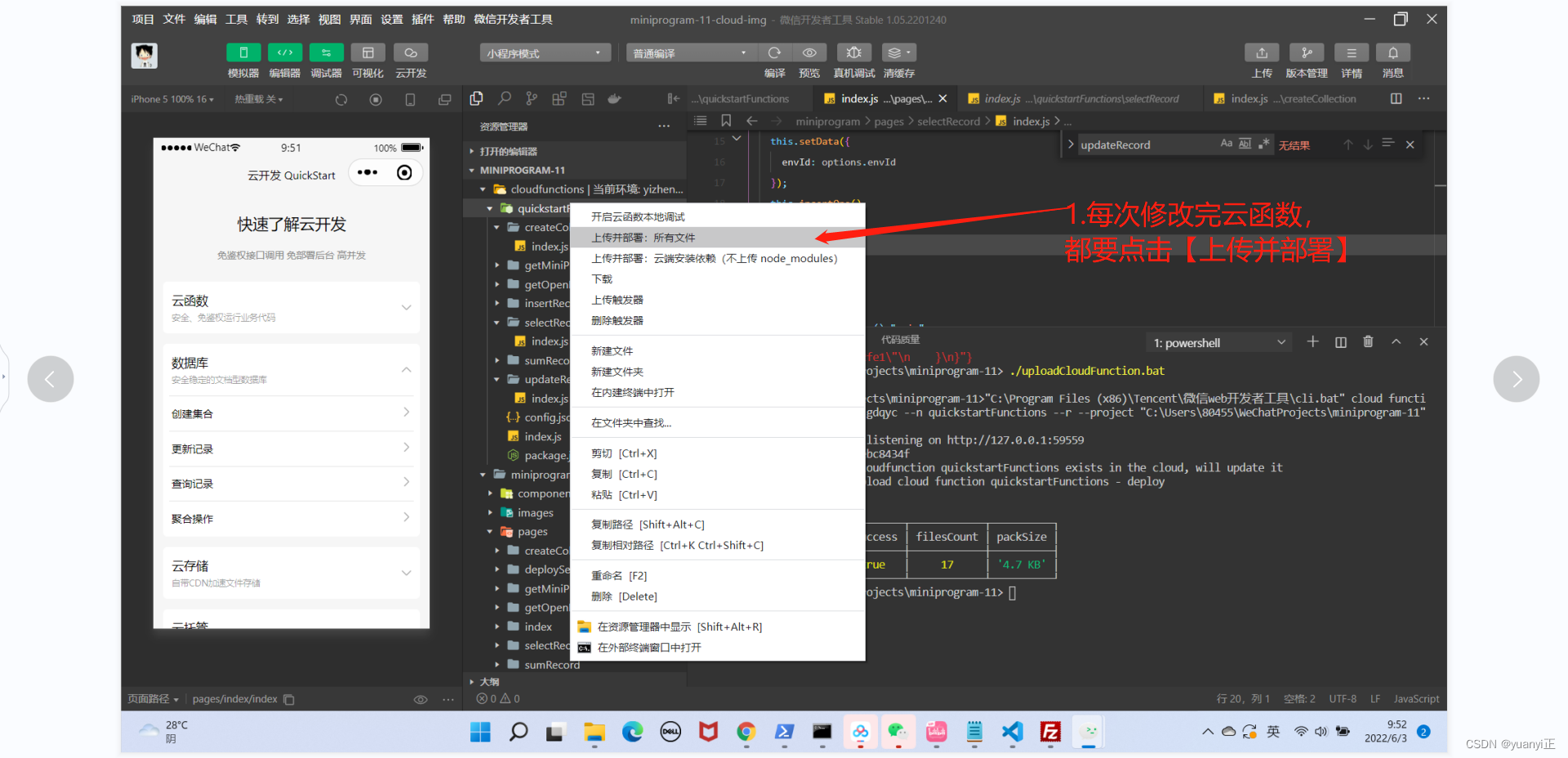This screenshot has height=758, width=1568.
Task: Open the search sidebar icon
Action: (x=505, y=99)
